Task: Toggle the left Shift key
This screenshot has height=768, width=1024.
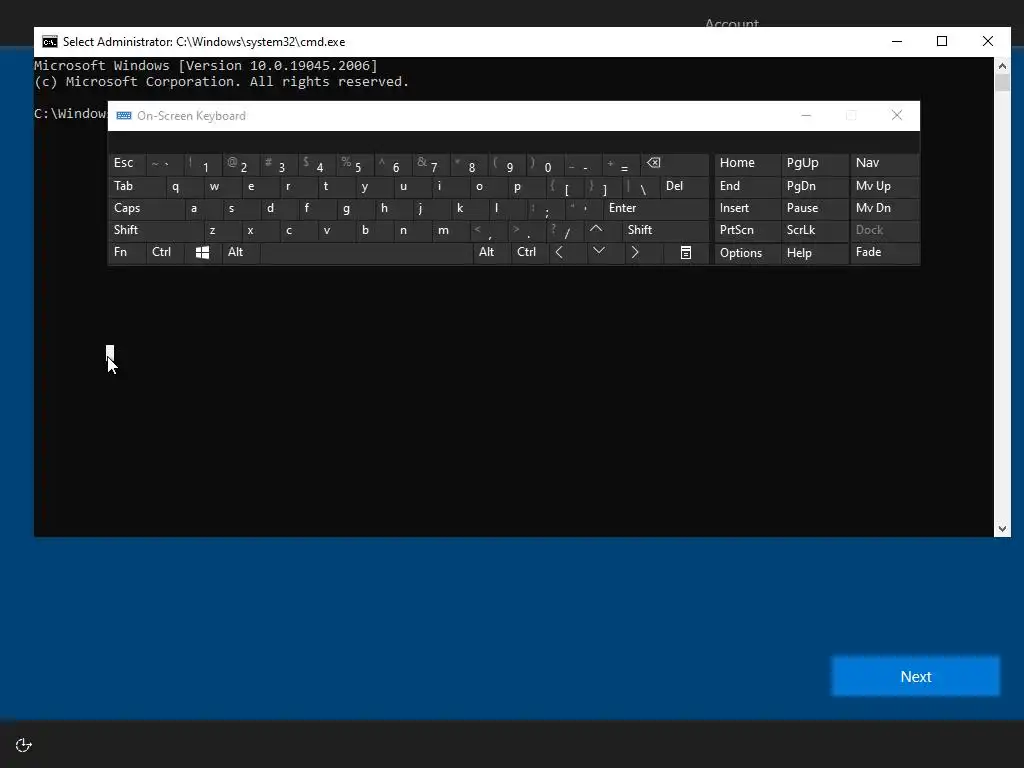Action: click(x=155, y=230)
